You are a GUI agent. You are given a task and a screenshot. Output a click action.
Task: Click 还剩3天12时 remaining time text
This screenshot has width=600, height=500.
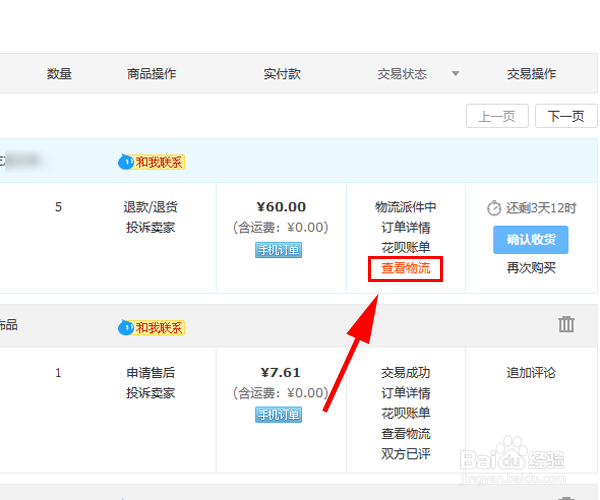coord(541,208)
